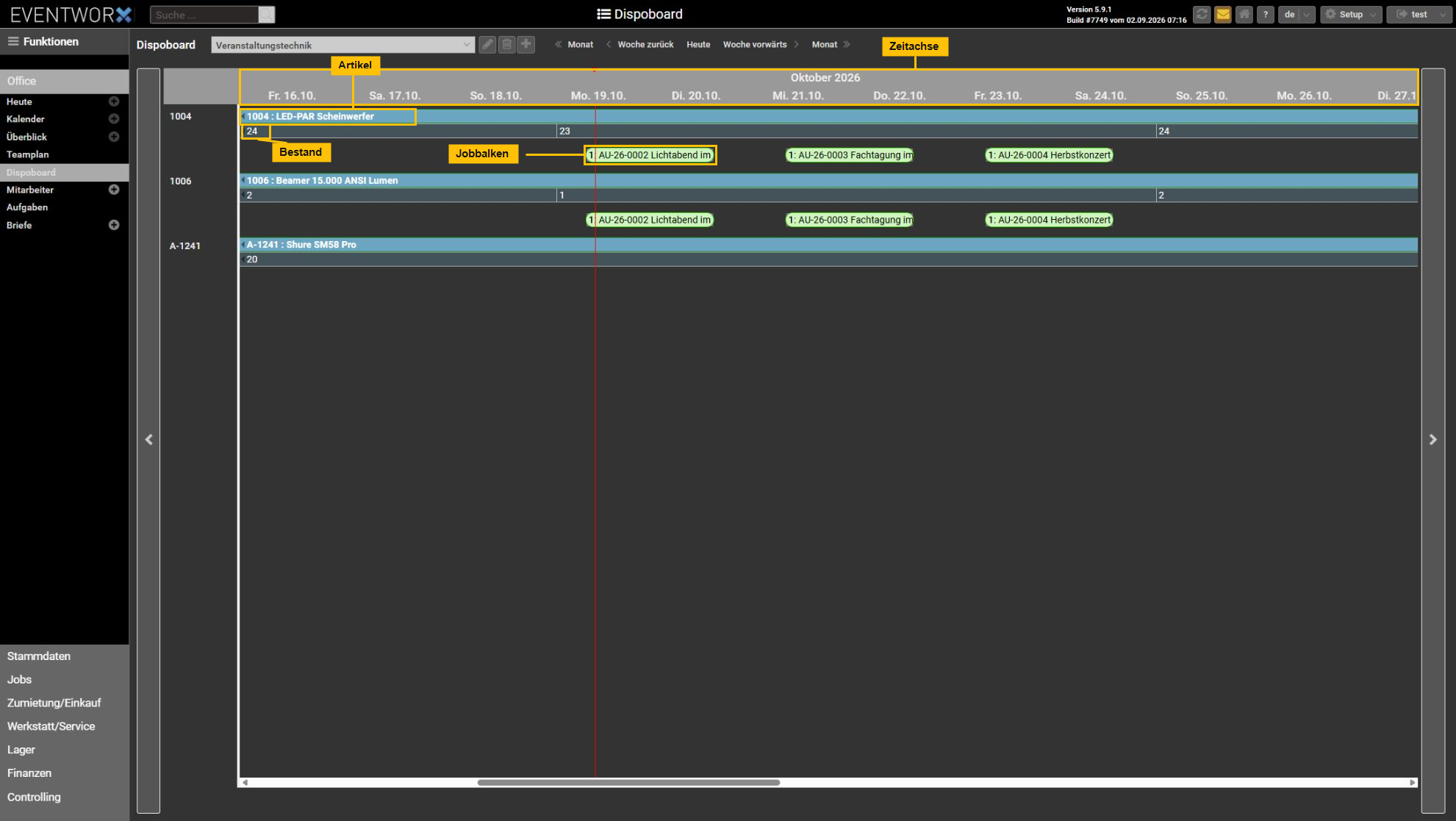Open Kalender in the Office sidebar
Screen dimensions: 1456x821
pos(26,119)
